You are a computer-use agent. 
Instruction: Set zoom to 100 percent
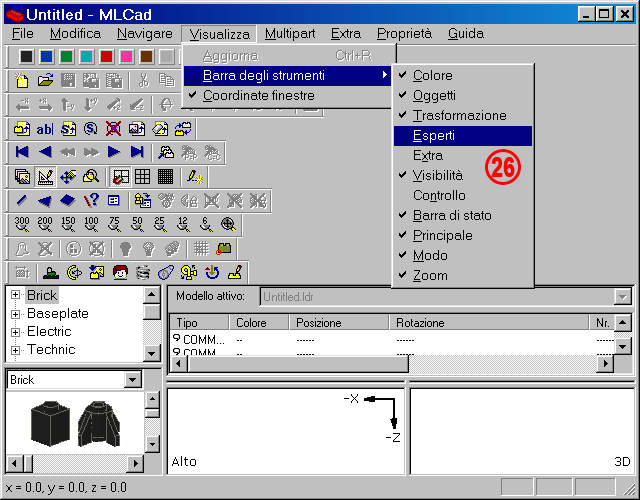pos(91,224)
